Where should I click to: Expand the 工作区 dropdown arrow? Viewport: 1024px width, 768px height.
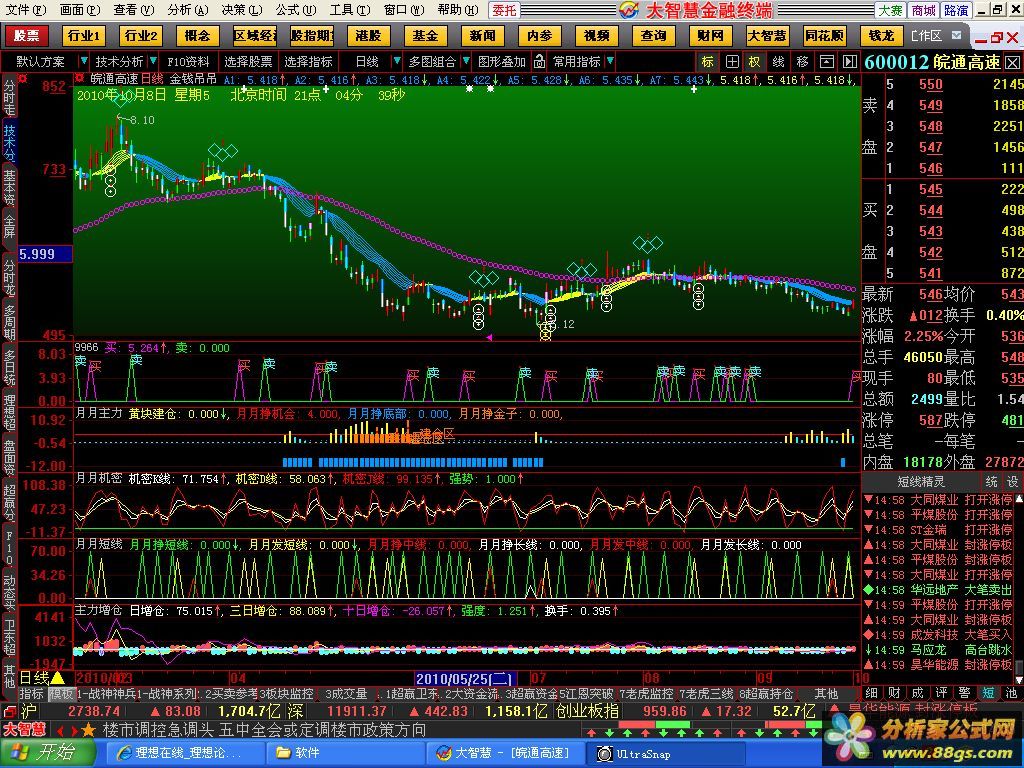pyautogui.click(x=957, y=35)
